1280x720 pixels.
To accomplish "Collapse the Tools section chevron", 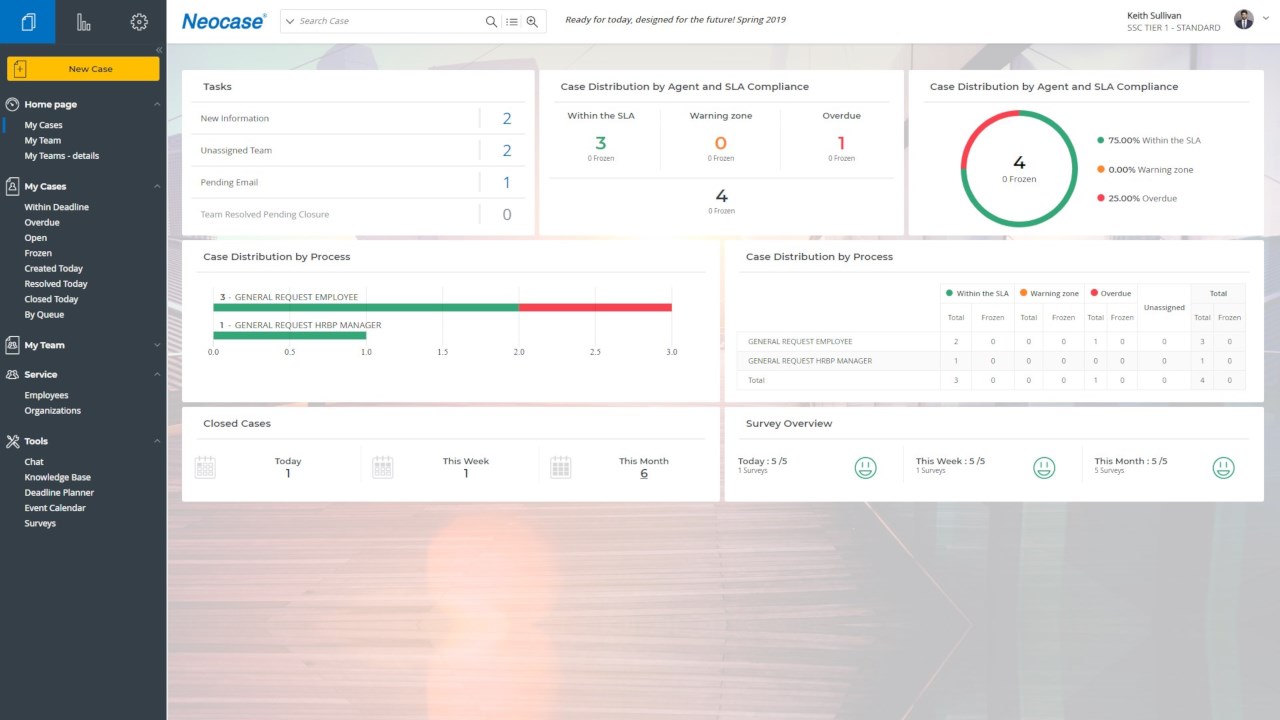I will (x=157, y=441).
